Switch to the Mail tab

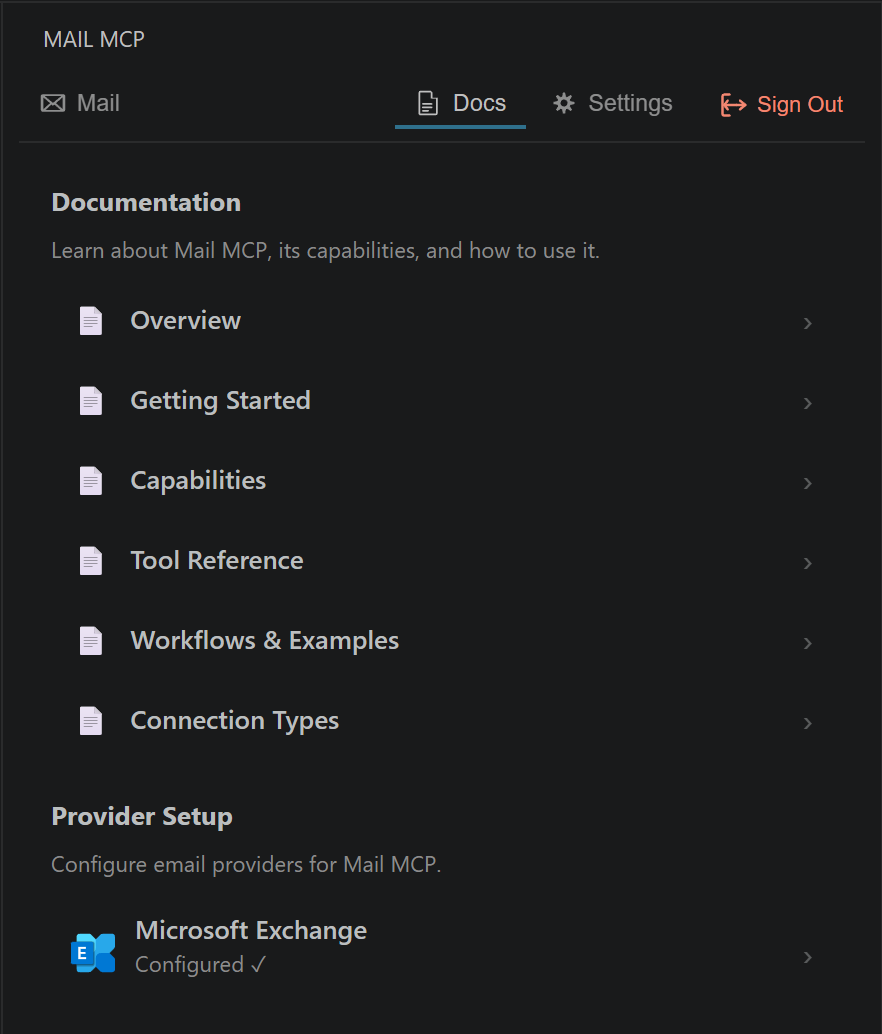80,102
